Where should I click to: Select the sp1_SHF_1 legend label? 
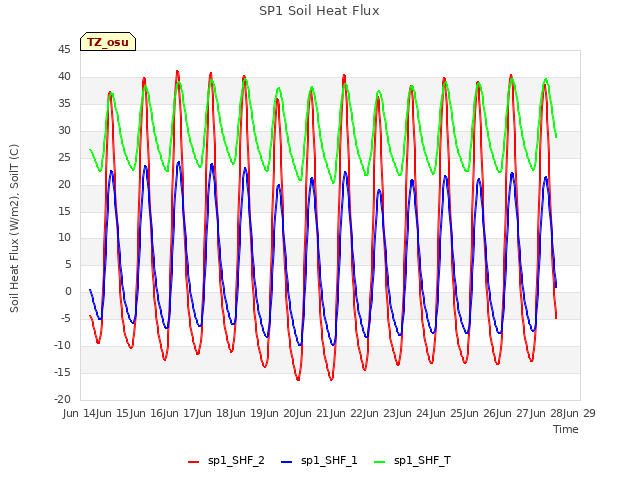coord(329,460)
